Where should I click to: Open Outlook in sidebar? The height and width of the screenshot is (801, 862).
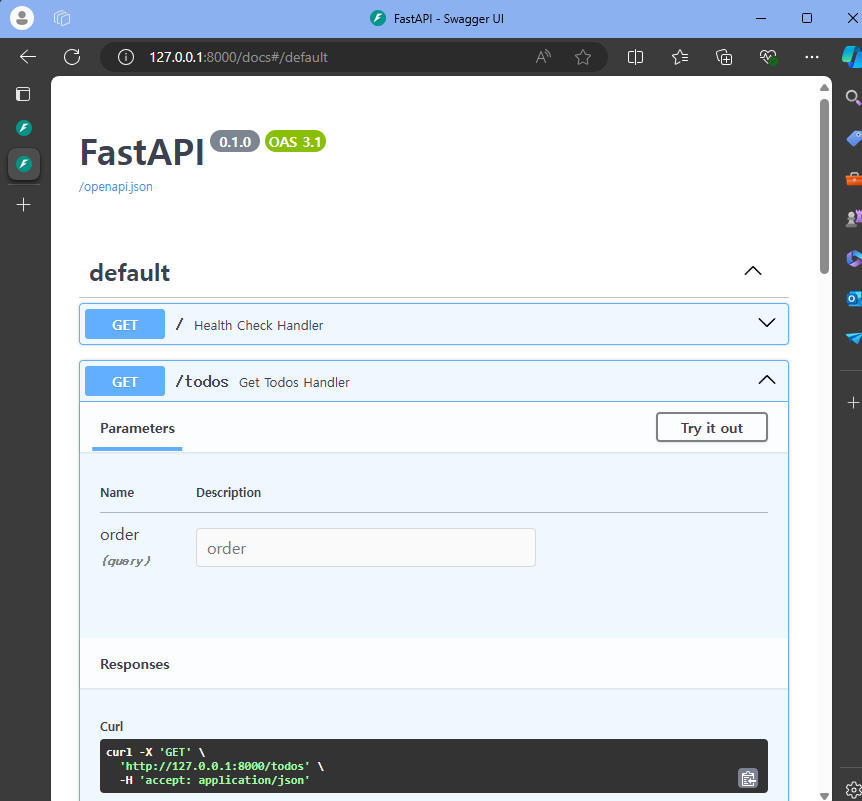[854, 299]
